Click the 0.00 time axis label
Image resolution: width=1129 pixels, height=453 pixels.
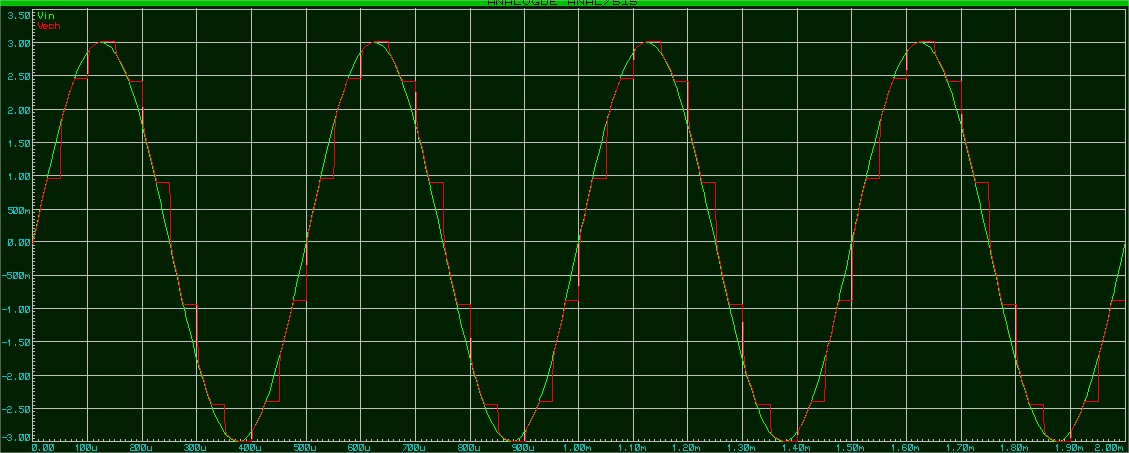pyautogui.click(x=42, y=447)
